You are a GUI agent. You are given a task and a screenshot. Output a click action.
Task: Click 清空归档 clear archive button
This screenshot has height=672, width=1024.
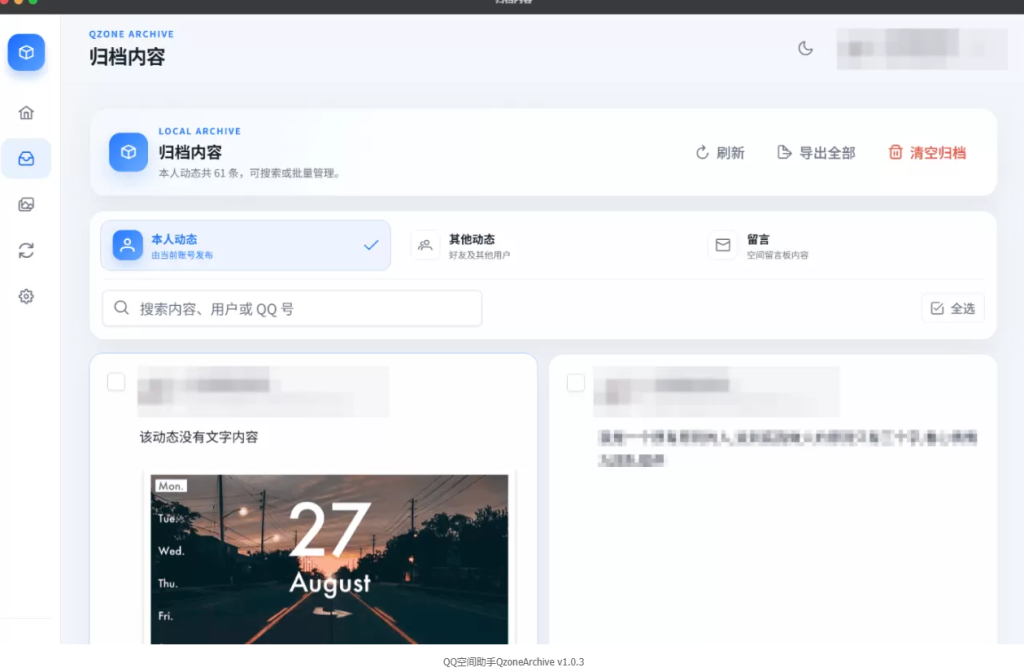pyautogui.click(x=927, y=153)
